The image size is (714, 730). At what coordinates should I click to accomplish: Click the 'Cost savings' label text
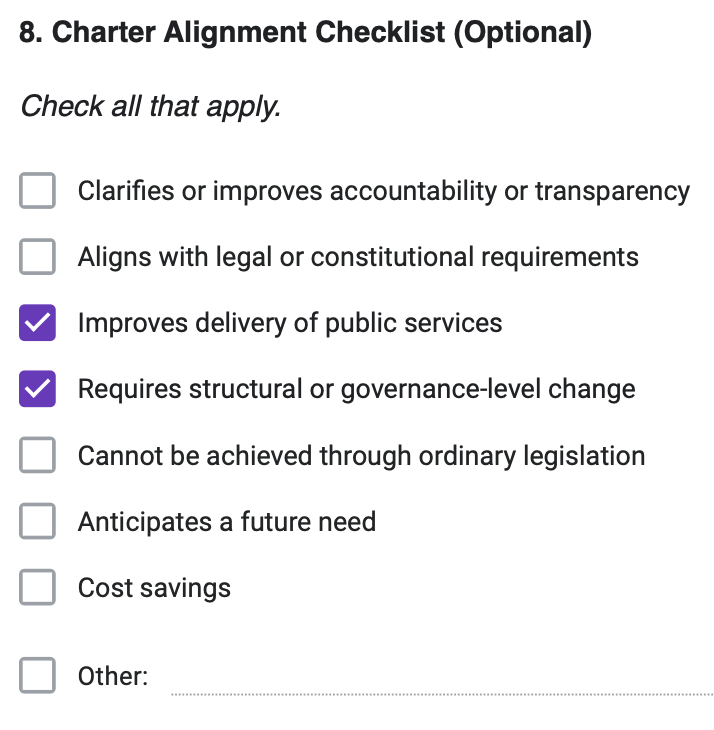[154, 588]
